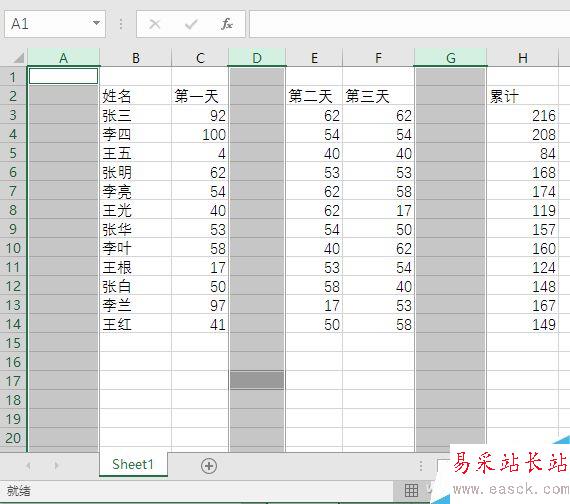
Task: Select column H header
Action: tap(522, 58)
